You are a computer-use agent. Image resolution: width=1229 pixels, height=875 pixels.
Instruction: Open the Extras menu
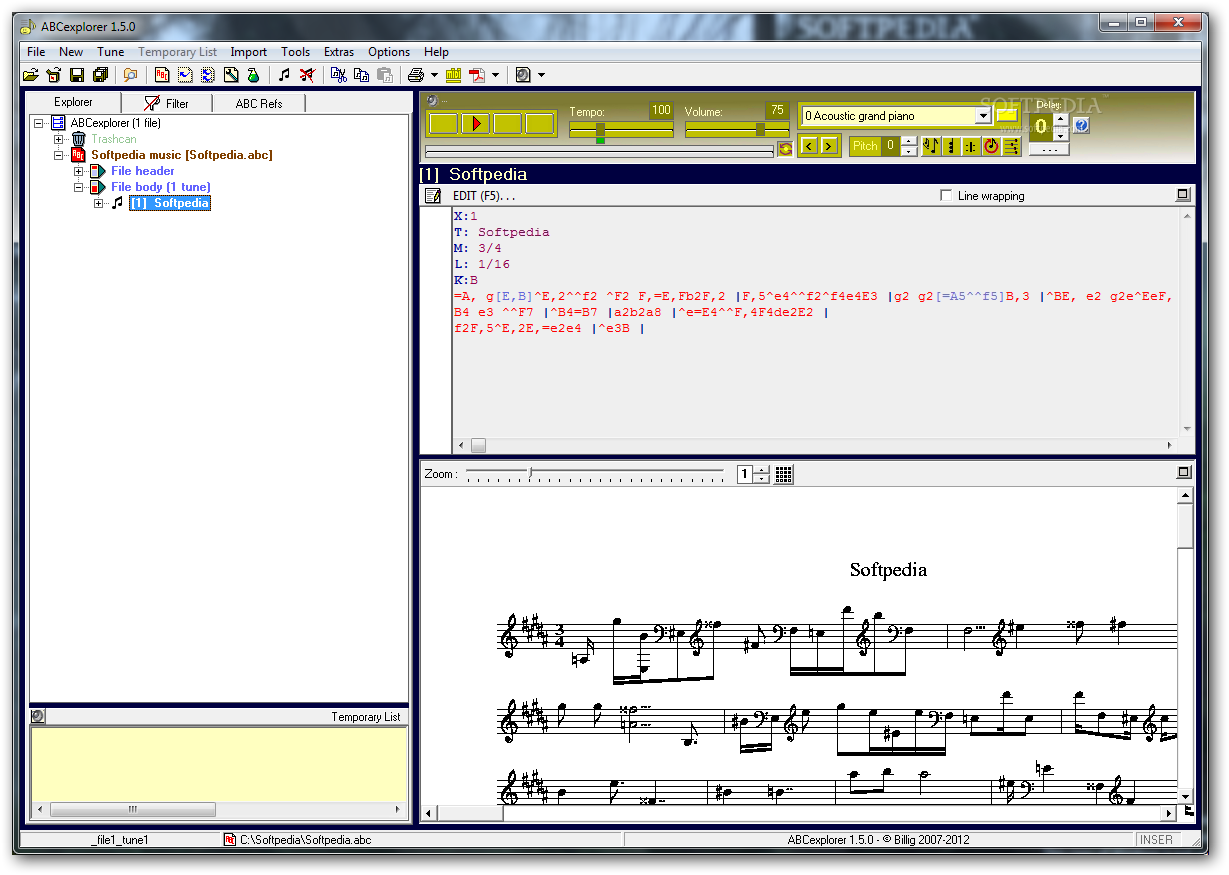click(x=339, y=52)
